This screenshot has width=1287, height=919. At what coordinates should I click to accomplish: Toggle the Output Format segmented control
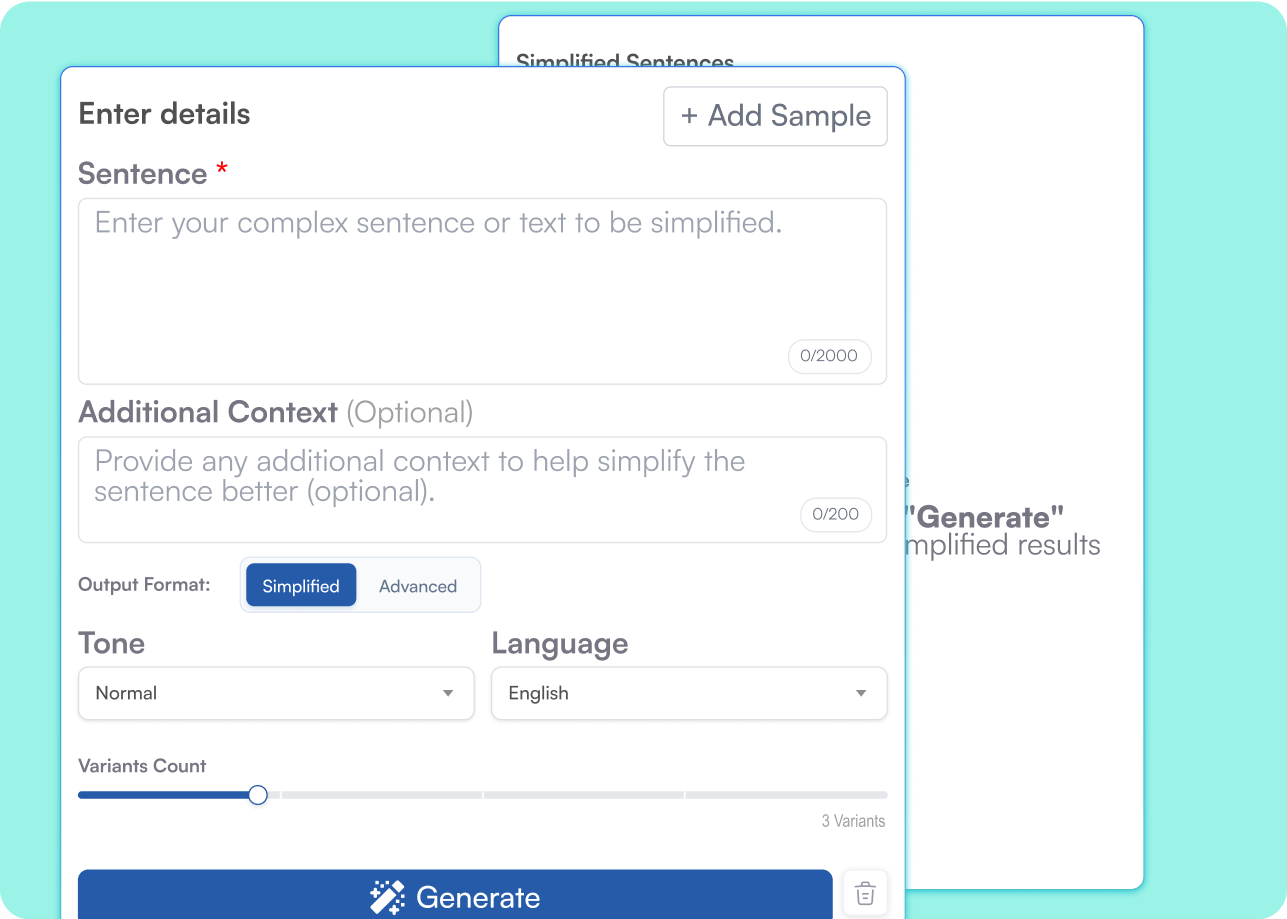360,585
